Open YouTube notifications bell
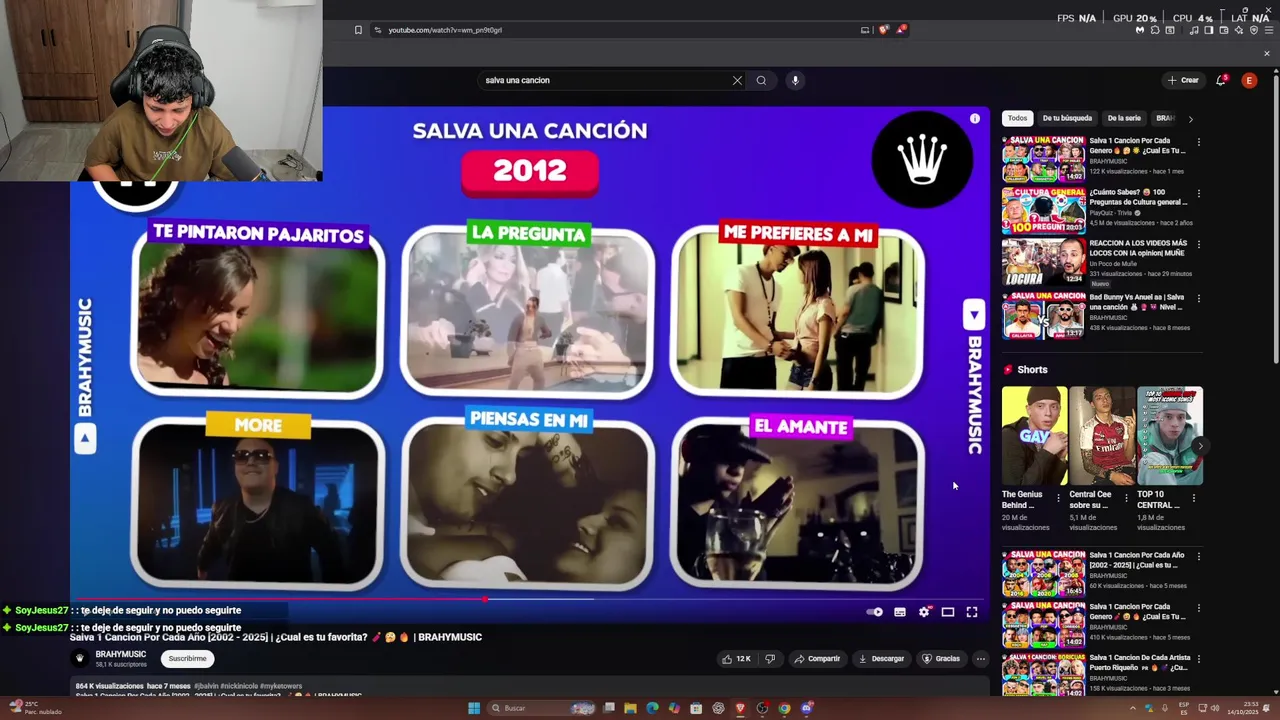The image size is (1280, 720). click(x=1221, y=80)
